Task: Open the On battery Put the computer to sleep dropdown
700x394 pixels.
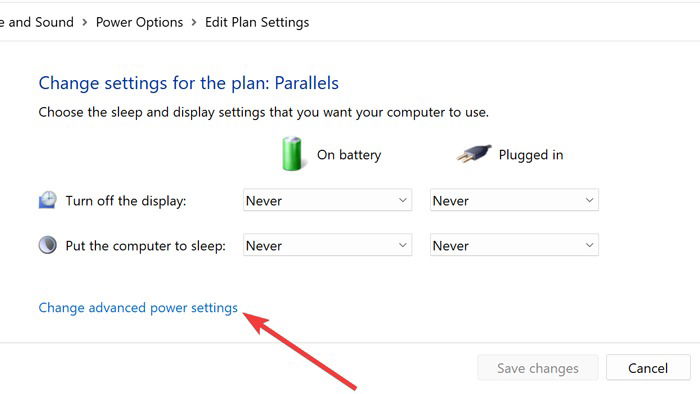Action: (x=327, y=245)
